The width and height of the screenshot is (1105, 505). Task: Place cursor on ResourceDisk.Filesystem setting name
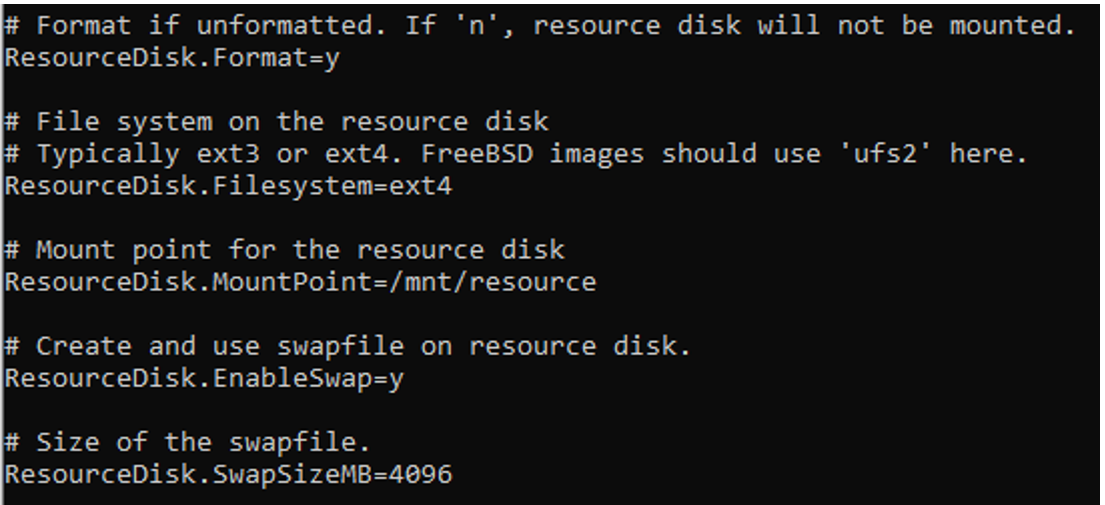click(x=188, y=186)
